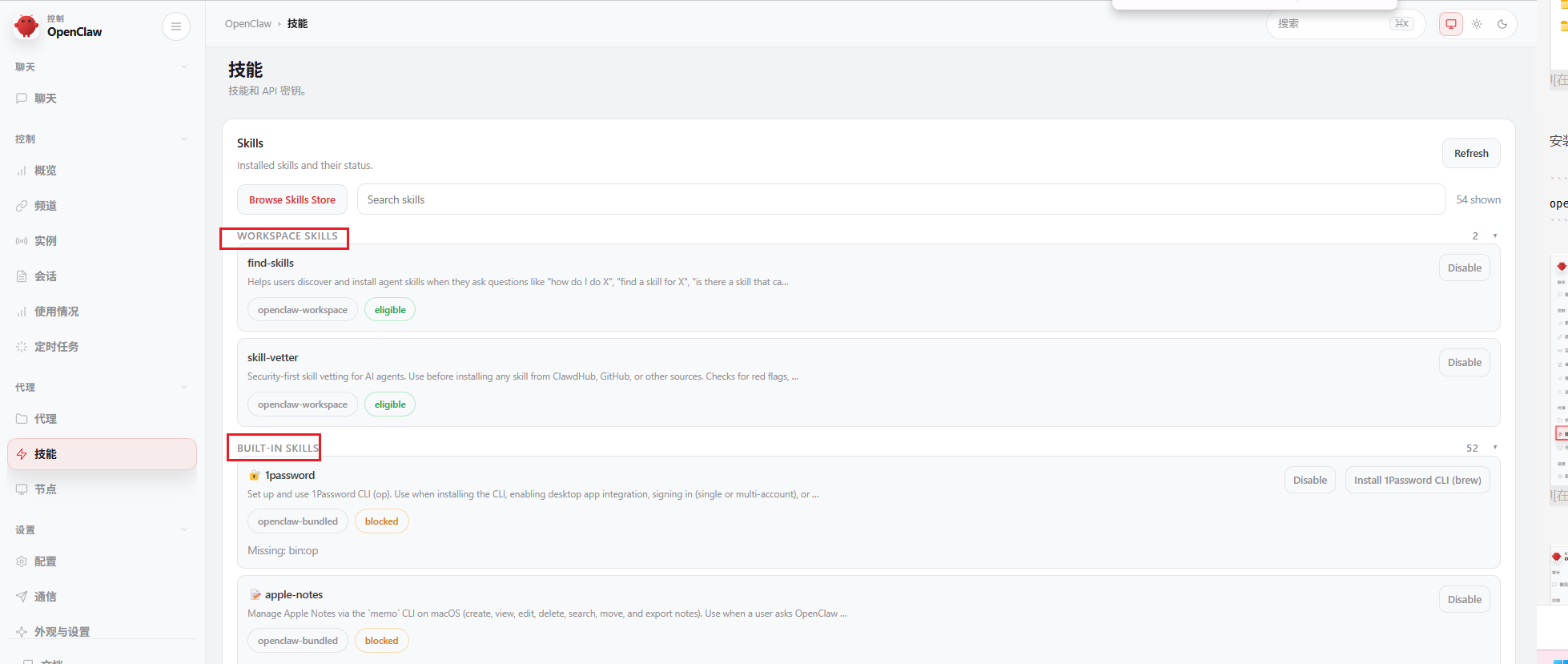Open the 实例 instances icon

pos(22,241)
